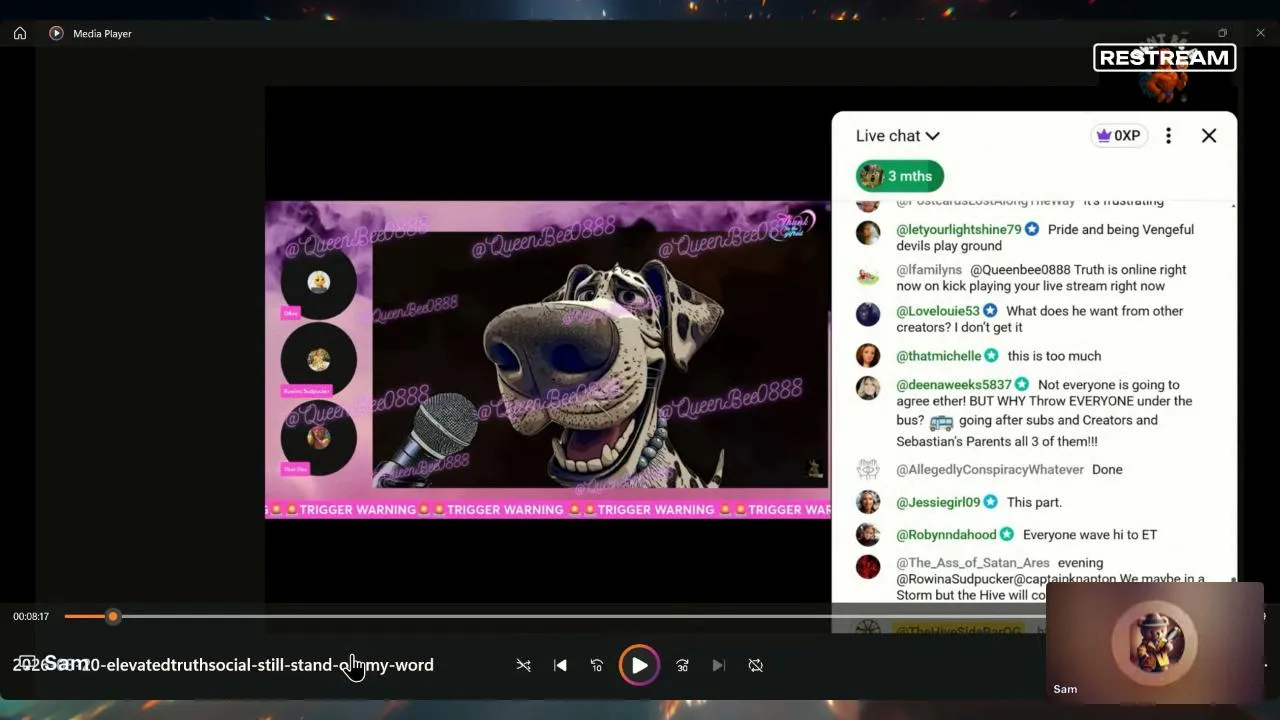This screenshot has height=720, width=1280.
Task: Click the Sam webcam thumbnail
Action: click(1155, 641)
